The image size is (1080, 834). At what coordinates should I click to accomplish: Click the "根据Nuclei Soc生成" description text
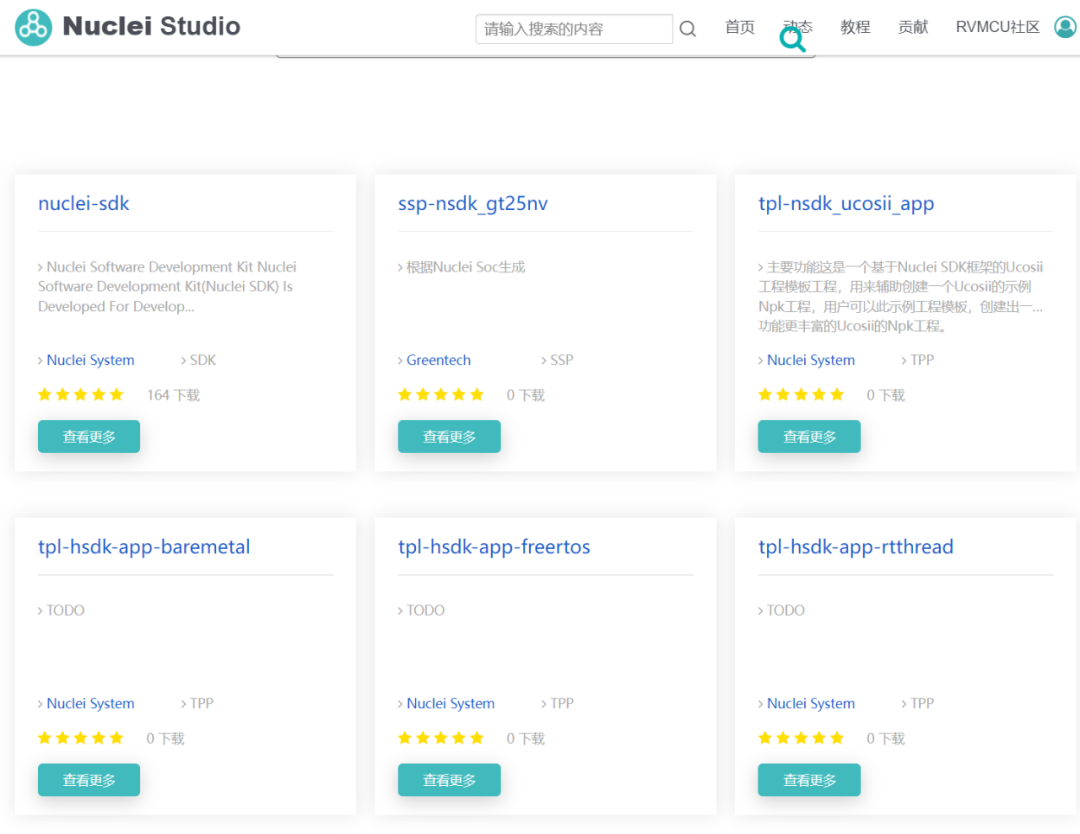tap(466, 267)
